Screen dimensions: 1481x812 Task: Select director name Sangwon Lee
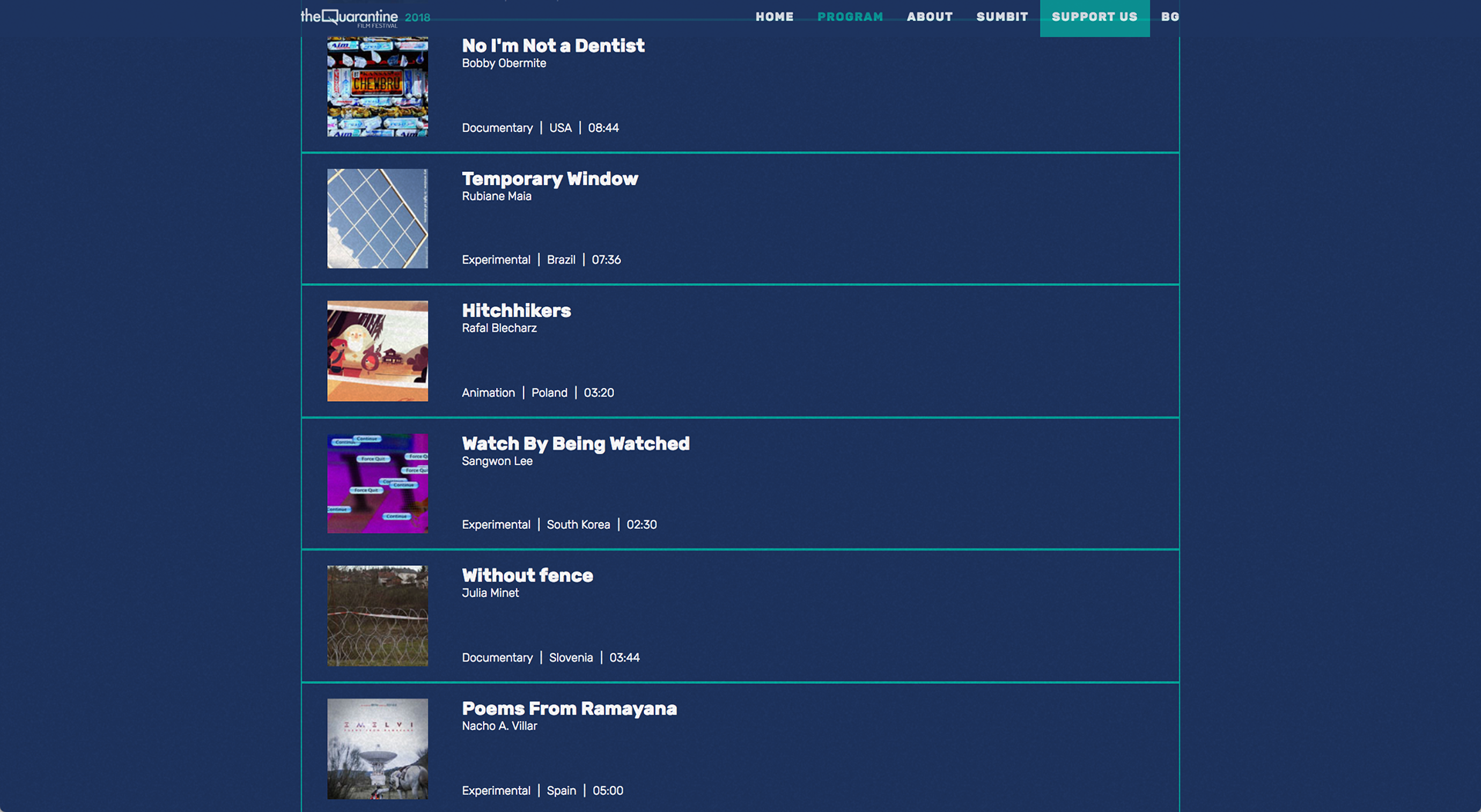click(497, 461)
